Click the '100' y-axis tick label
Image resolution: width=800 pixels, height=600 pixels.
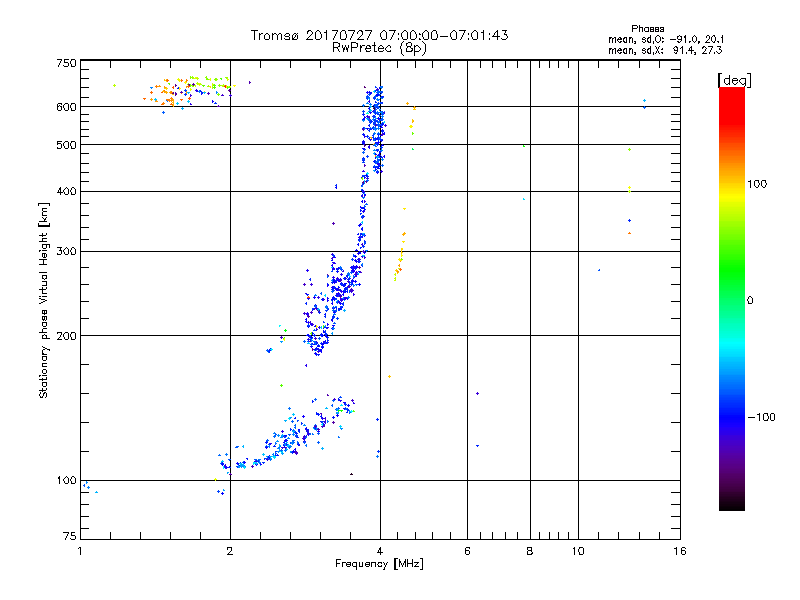(66, 480)
